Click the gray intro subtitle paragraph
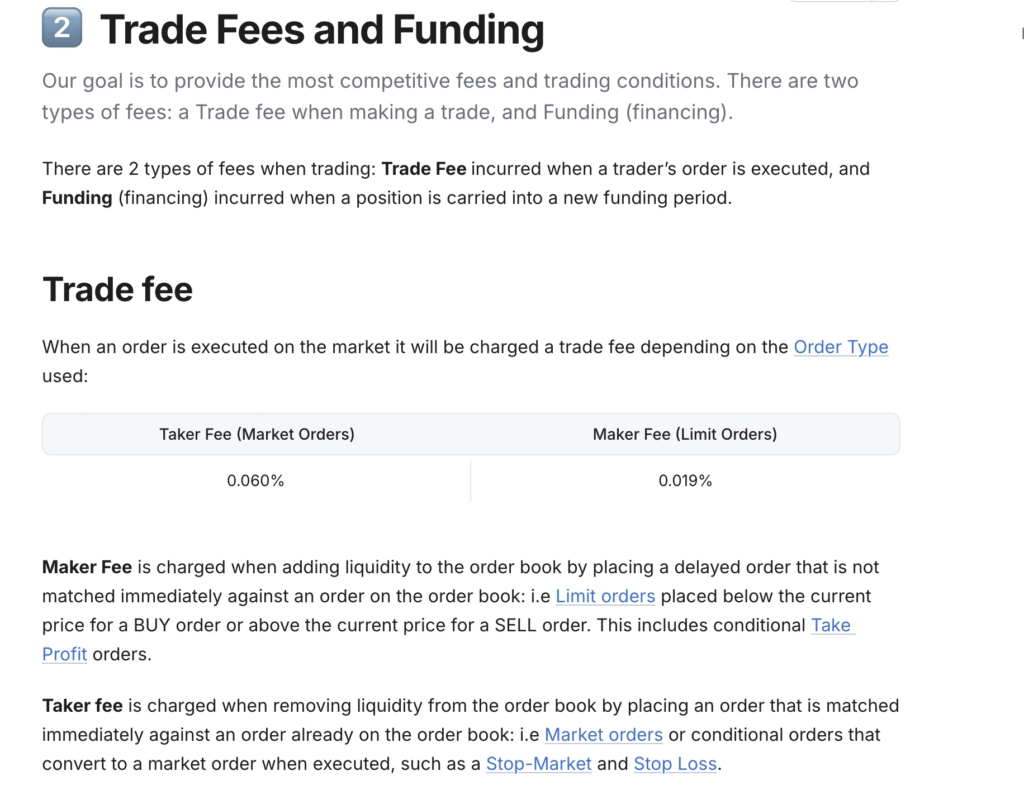This screenshot has height=790, width=1024. point(450,96)
